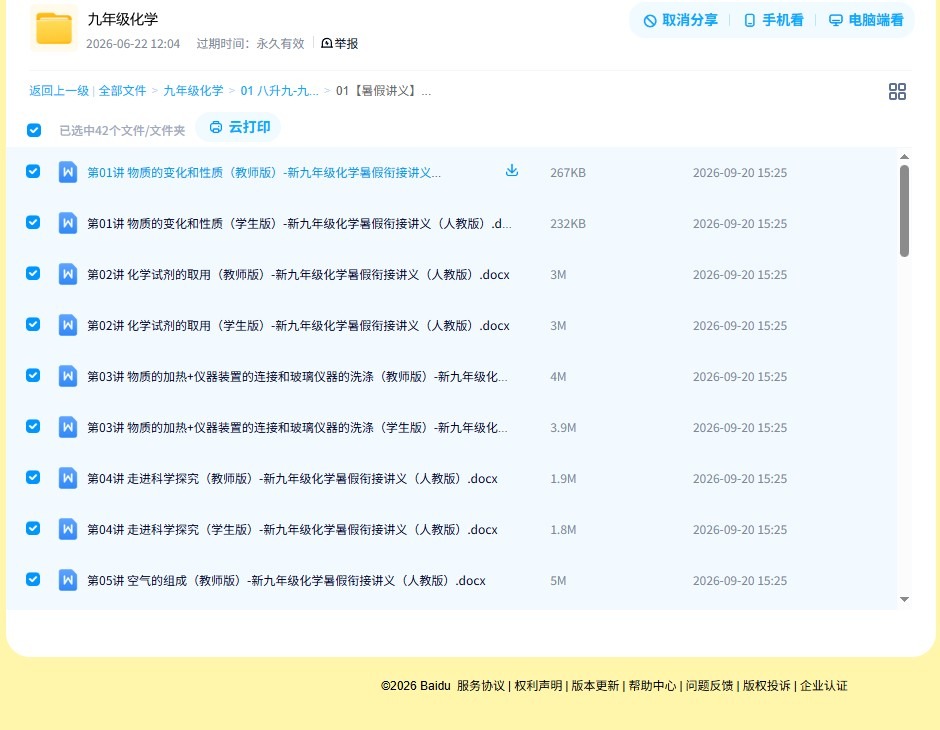This screenshot has width=940, height=730.
Task: Click the 九年级化学 share title text
Action: pos(123,19)
